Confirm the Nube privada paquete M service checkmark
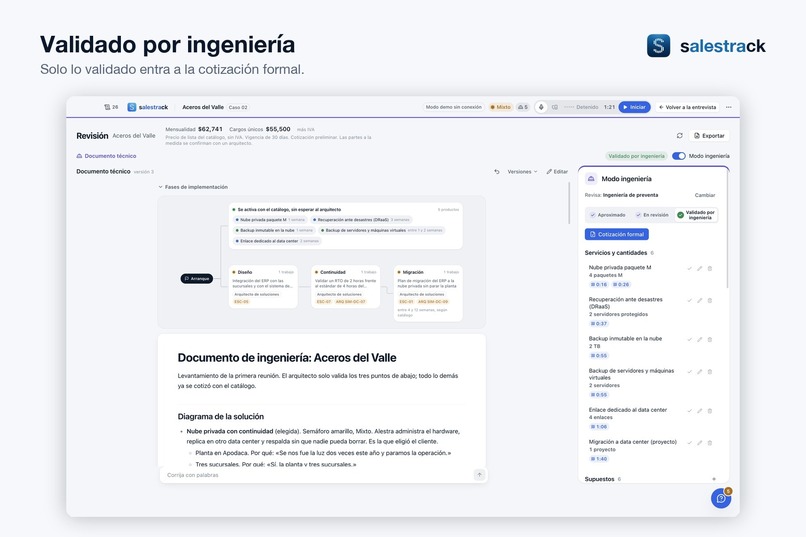The width and height of the screenshot is (806, 537). [x=689, y=269]
